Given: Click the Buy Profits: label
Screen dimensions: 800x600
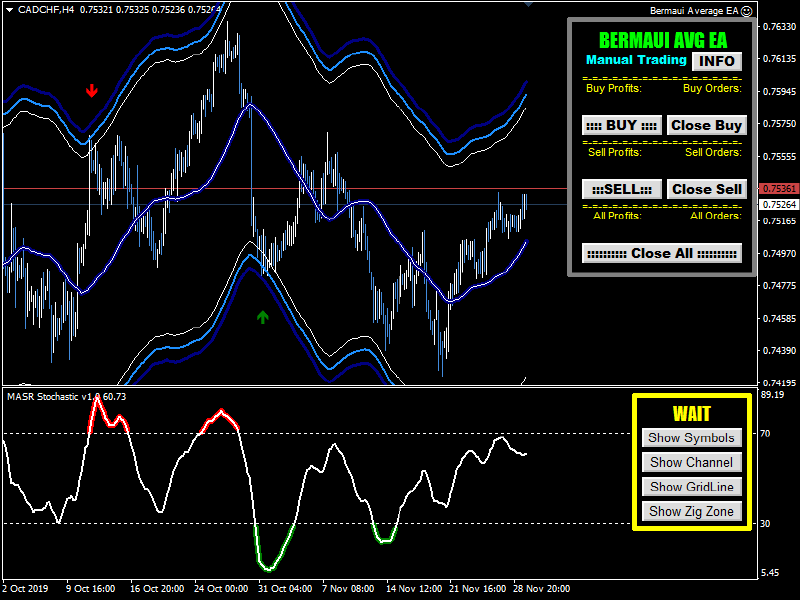Looking at the screenshot, I should [614, 88].
